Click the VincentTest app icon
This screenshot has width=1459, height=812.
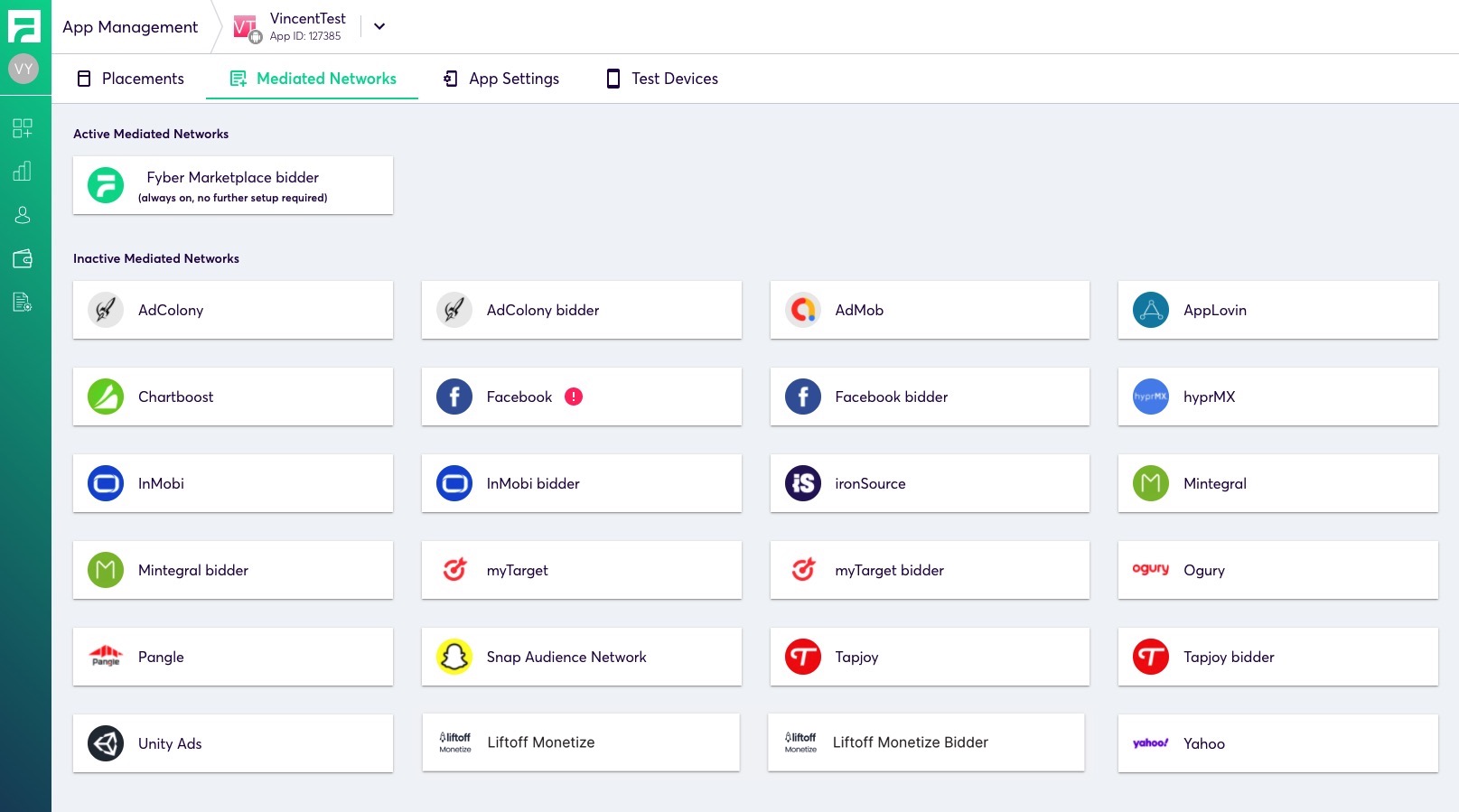(x=246, y=28)
